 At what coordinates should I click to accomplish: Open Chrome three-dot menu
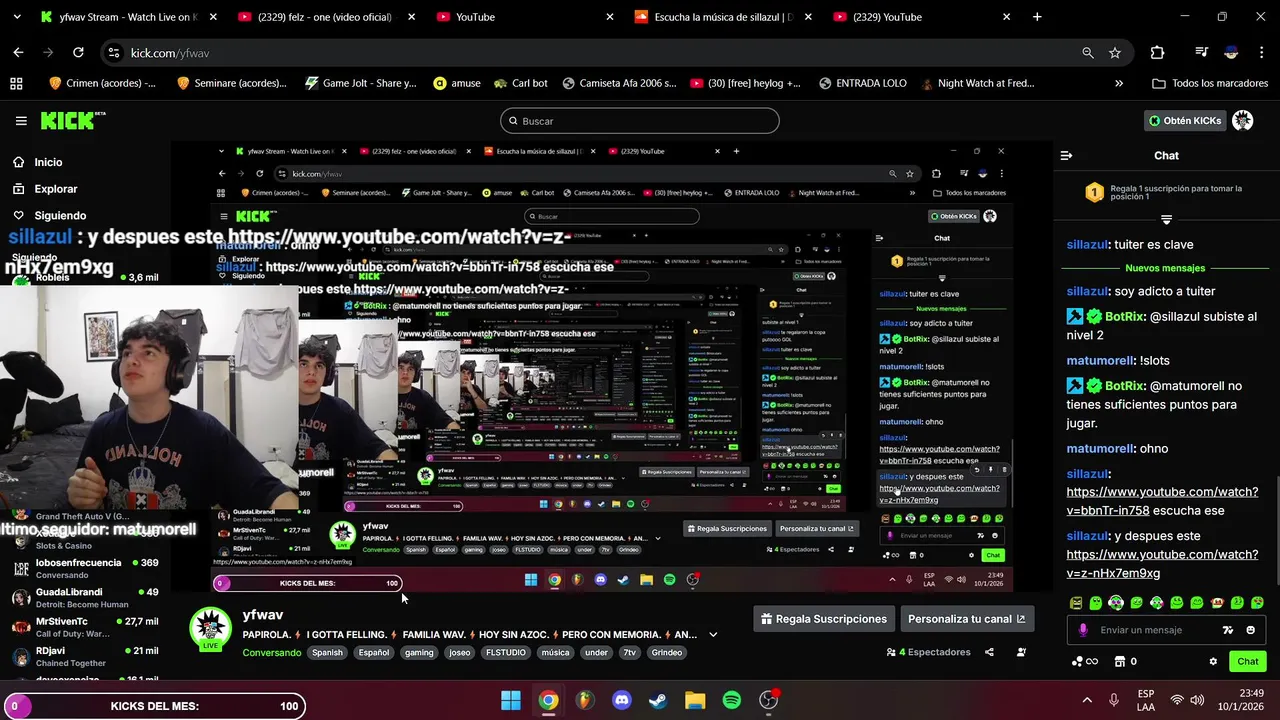coord(1261,53)
